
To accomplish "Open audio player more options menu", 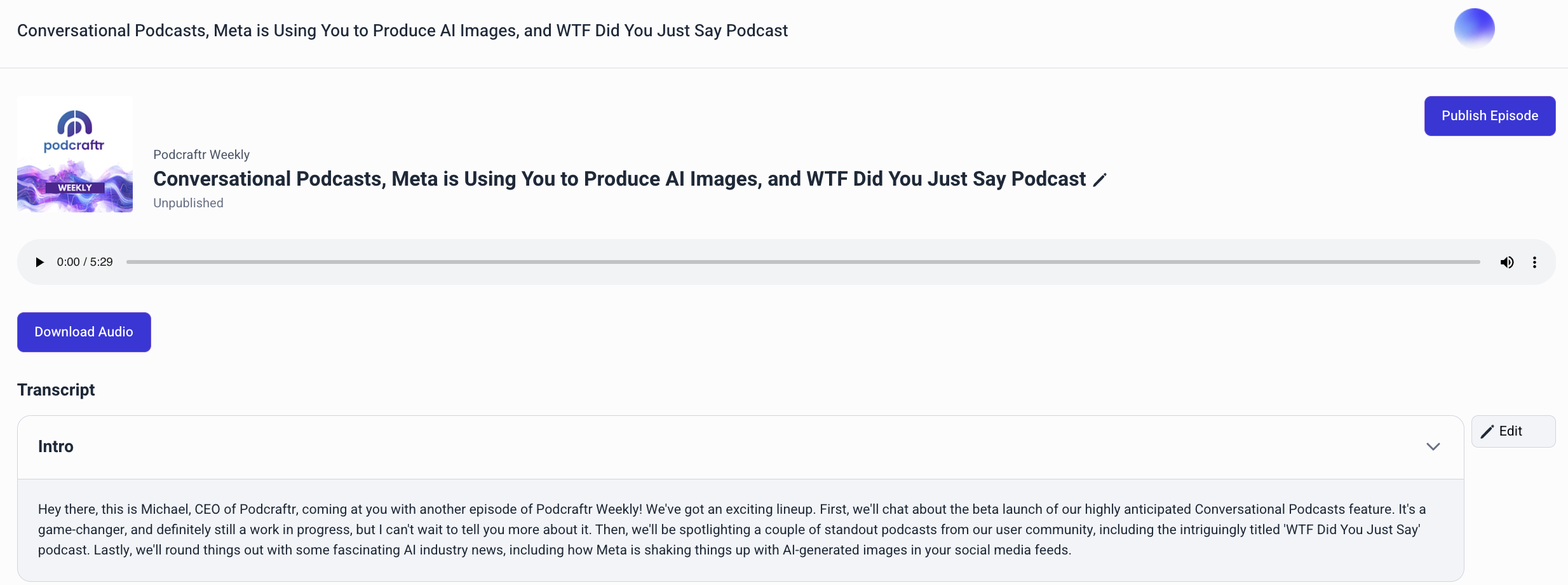I will tap(1534, 262).
